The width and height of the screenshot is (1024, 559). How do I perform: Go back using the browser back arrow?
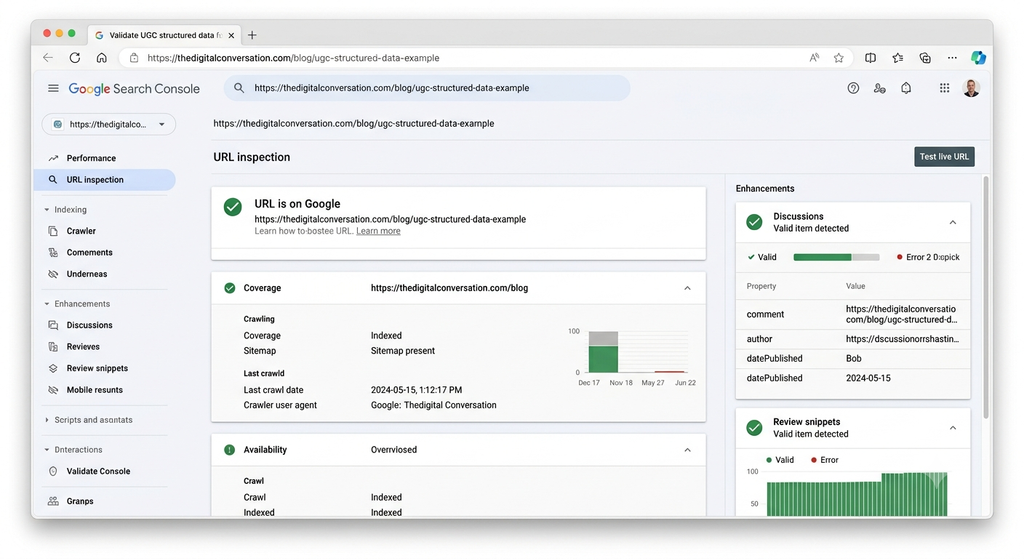pyautogui.click(x=48, y=57)
